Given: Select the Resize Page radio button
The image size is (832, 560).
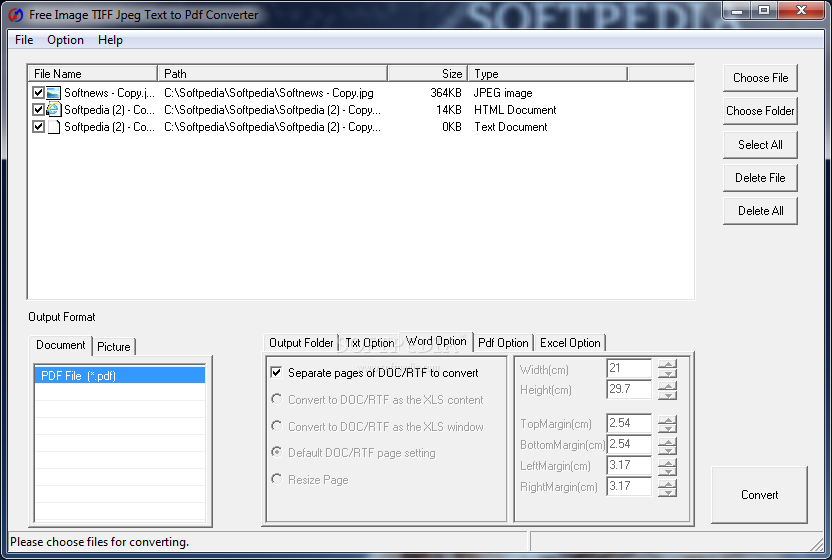Looking at the screenshot, I should click(x=276, y=479).
